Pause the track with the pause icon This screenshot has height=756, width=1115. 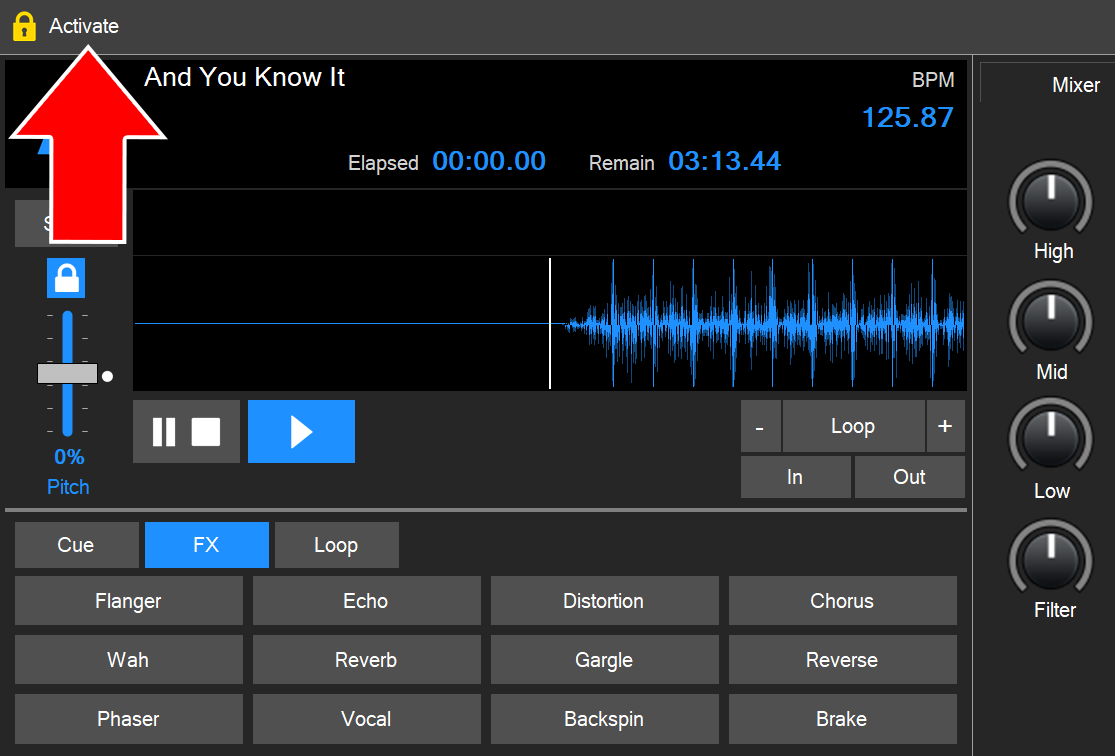(164, 432)
